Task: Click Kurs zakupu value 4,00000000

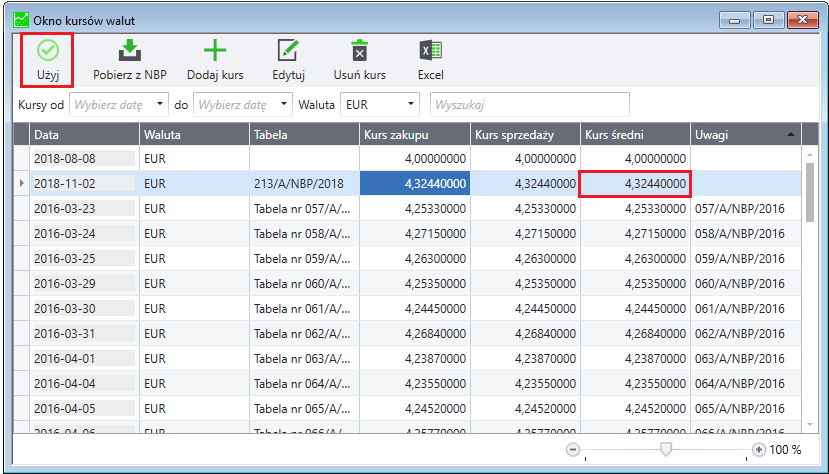Action: (x=414, y=159)
